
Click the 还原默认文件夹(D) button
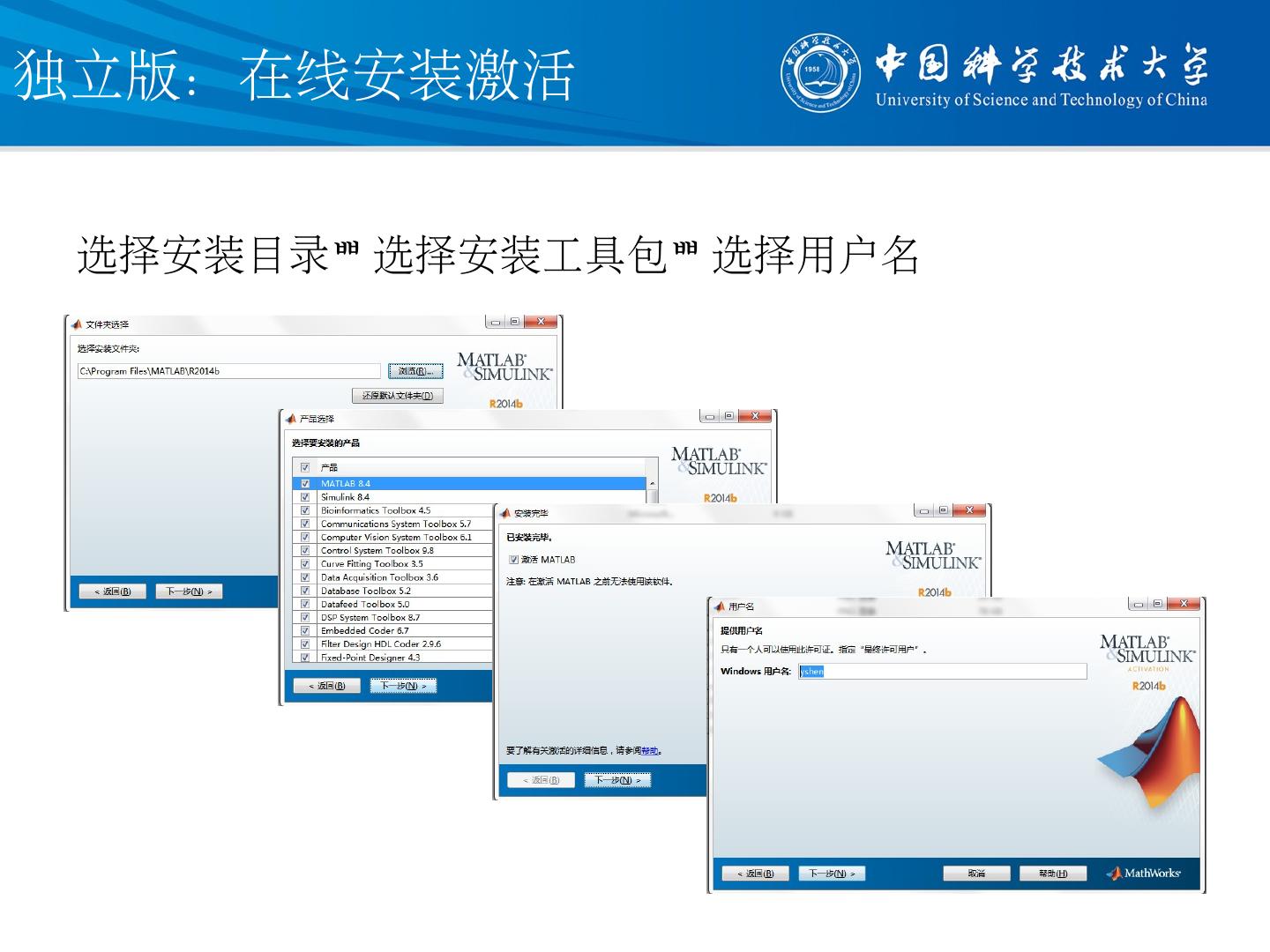click(x=397, y=396)
